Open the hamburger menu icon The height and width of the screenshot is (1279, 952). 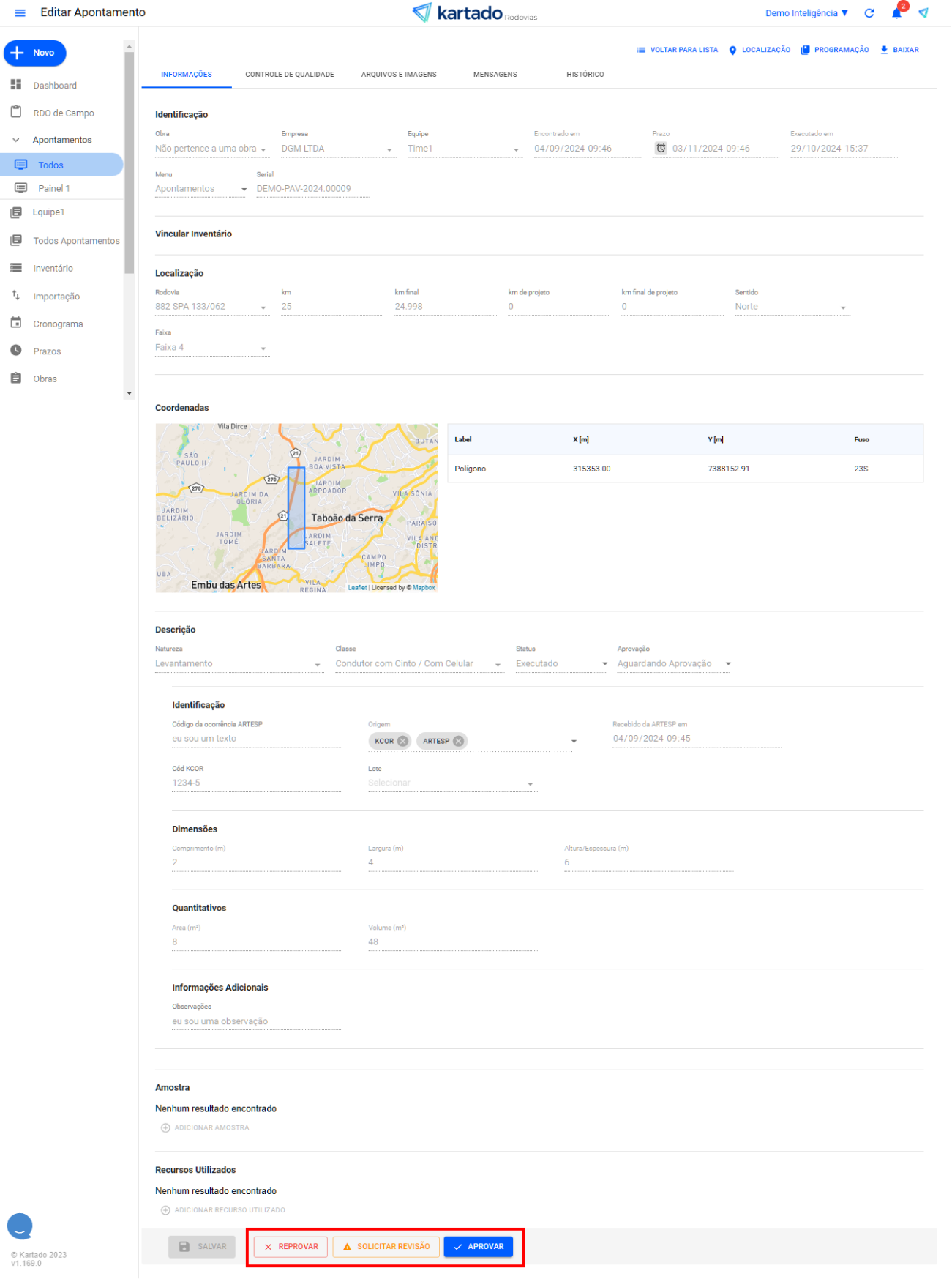[20, 12]
